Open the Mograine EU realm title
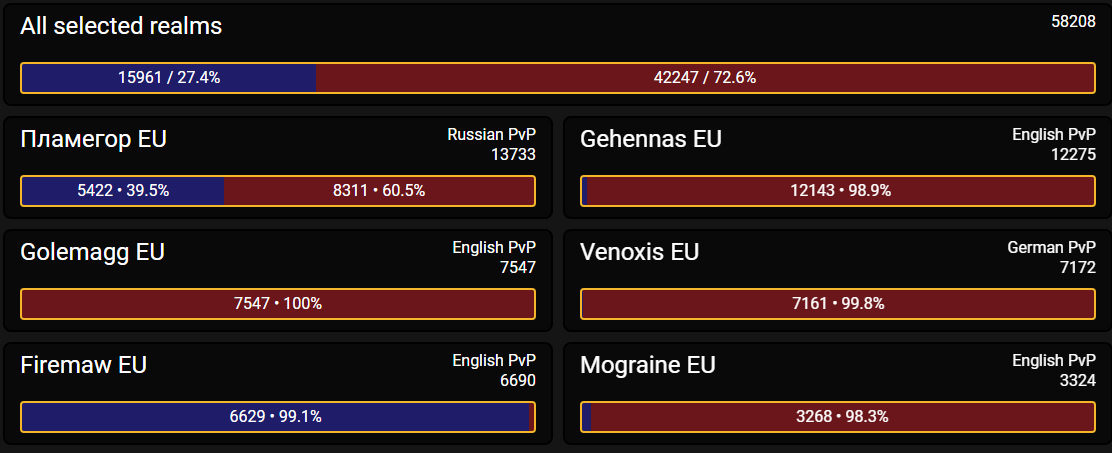 (647, 365)
